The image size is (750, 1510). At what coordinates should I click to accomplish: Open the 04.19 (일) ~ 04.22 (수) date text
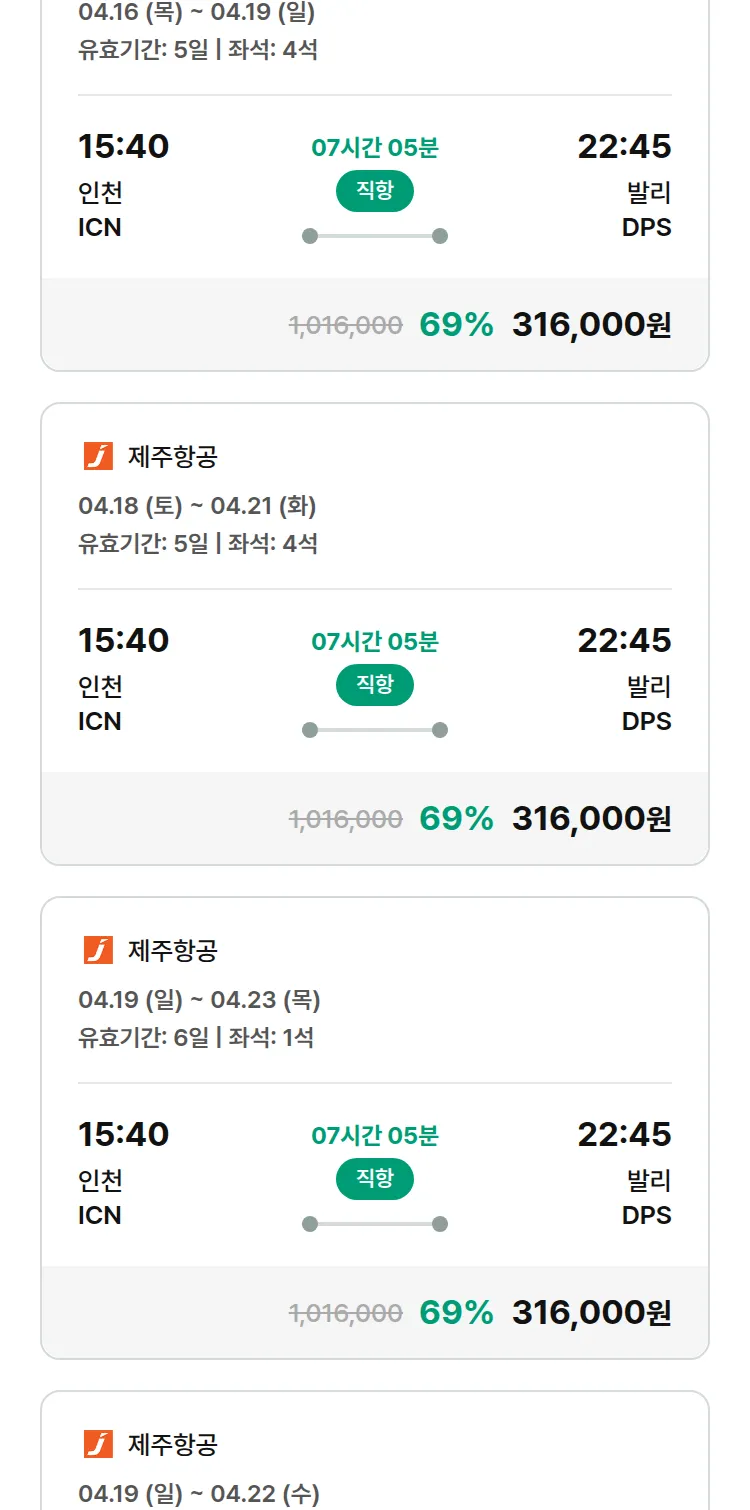199,1494
